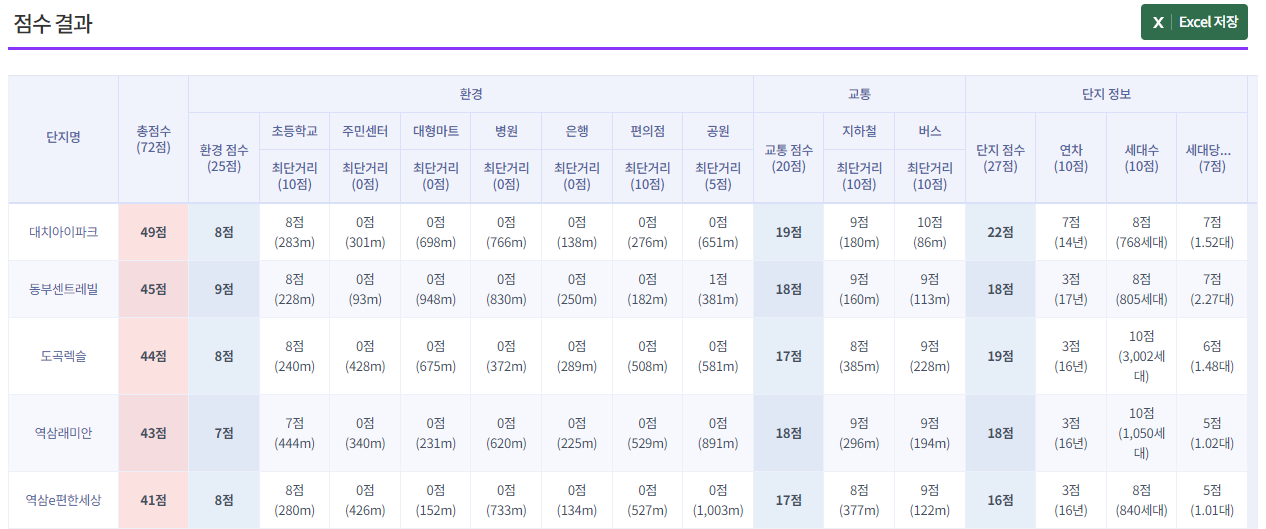The image size is (1266, 529).
Task: Click the 환경 점수 column header
Action: pos(224,158)
